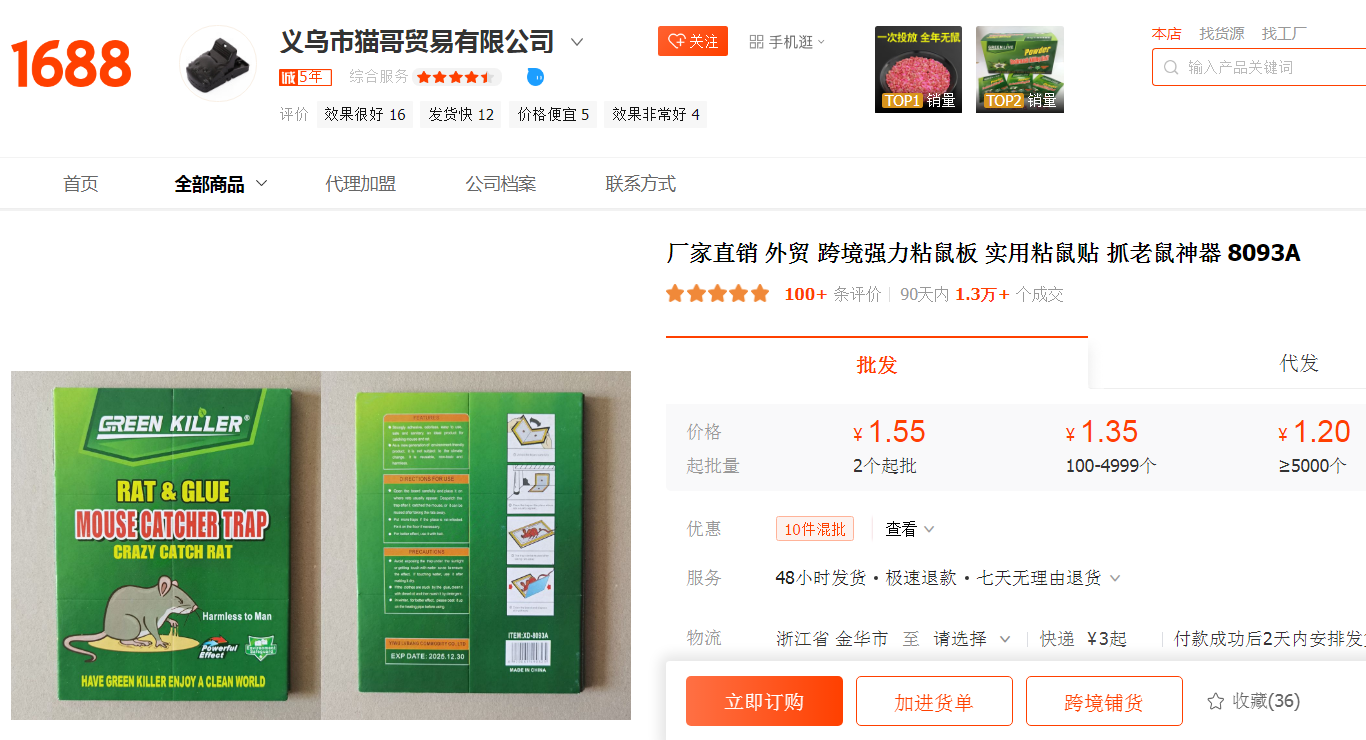The height and width of the screenshot is (740, 1366).
Task: Click the 效果很好 16 review tag
Action: 364,114
